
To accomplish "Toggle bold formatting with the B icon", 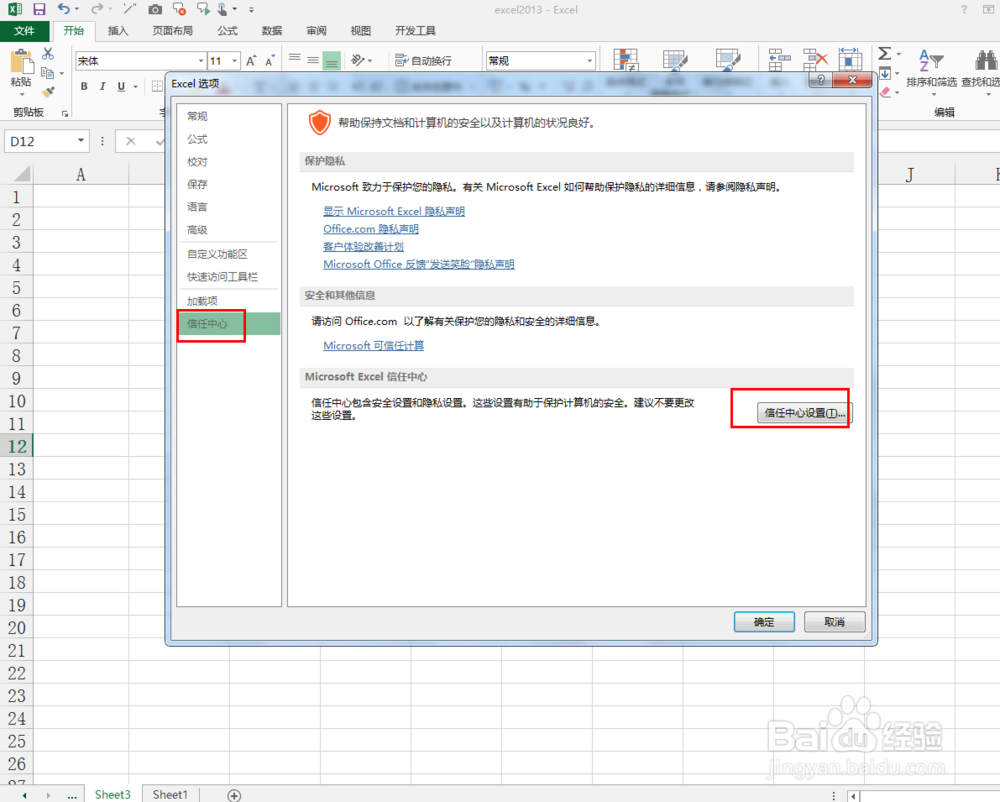I will [x=84, y=87].
